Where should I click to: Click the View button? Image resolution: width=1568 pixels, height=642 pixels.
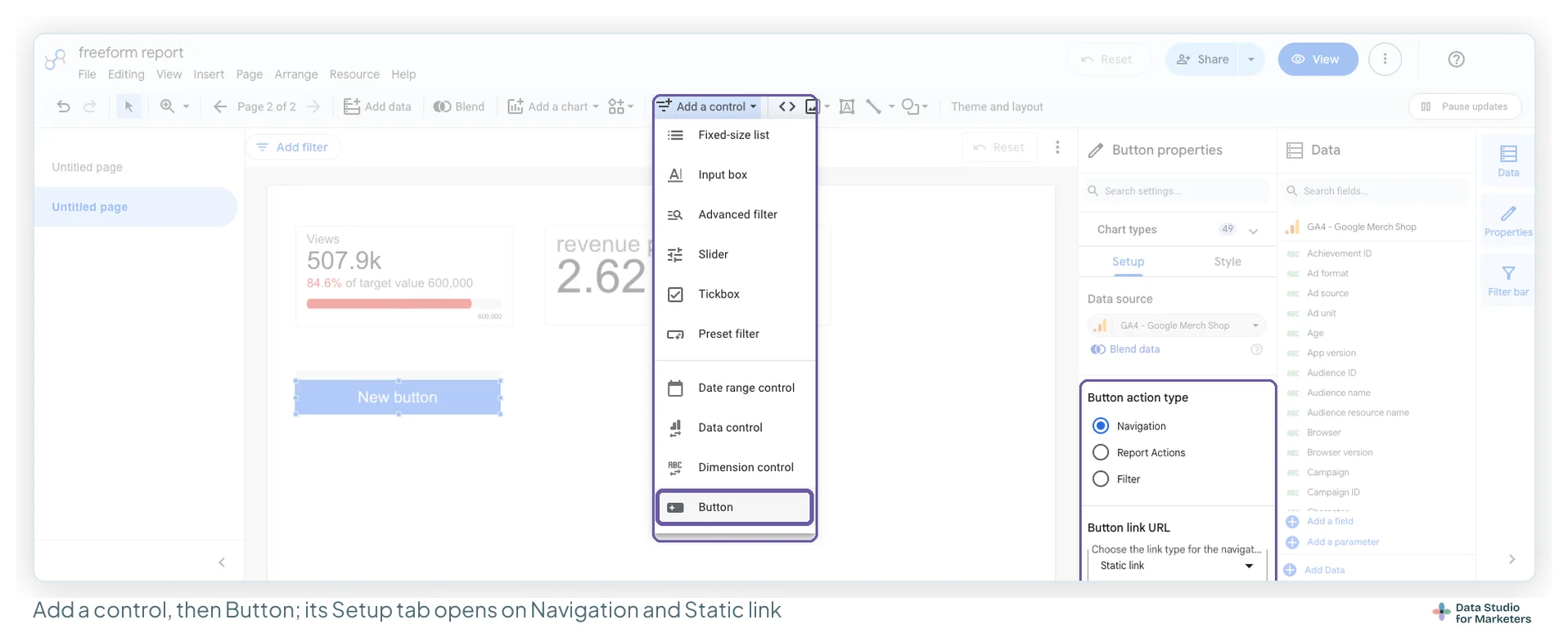click(1318, 59)
